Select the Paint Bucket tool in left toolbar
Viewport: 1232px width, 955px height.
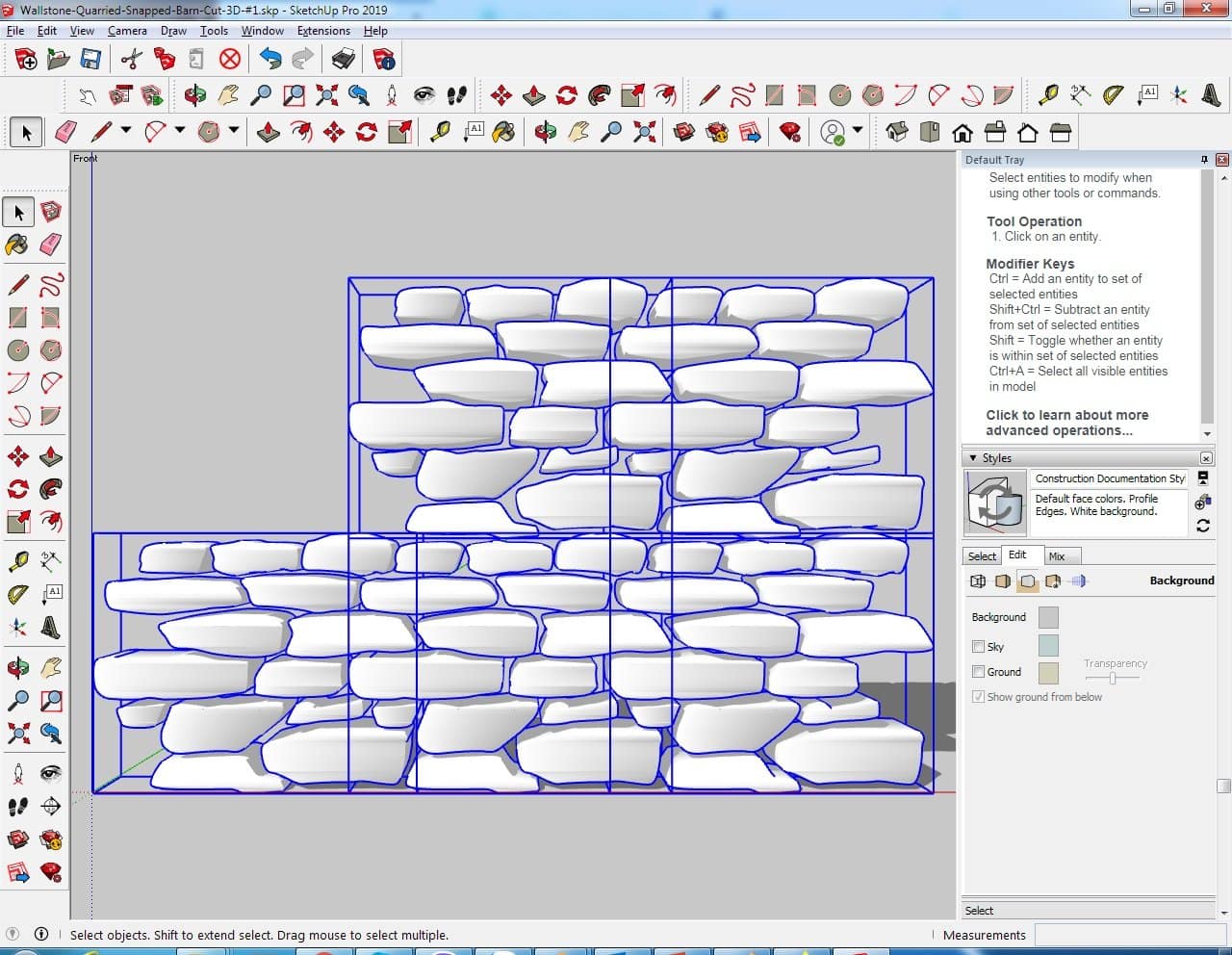17,245
